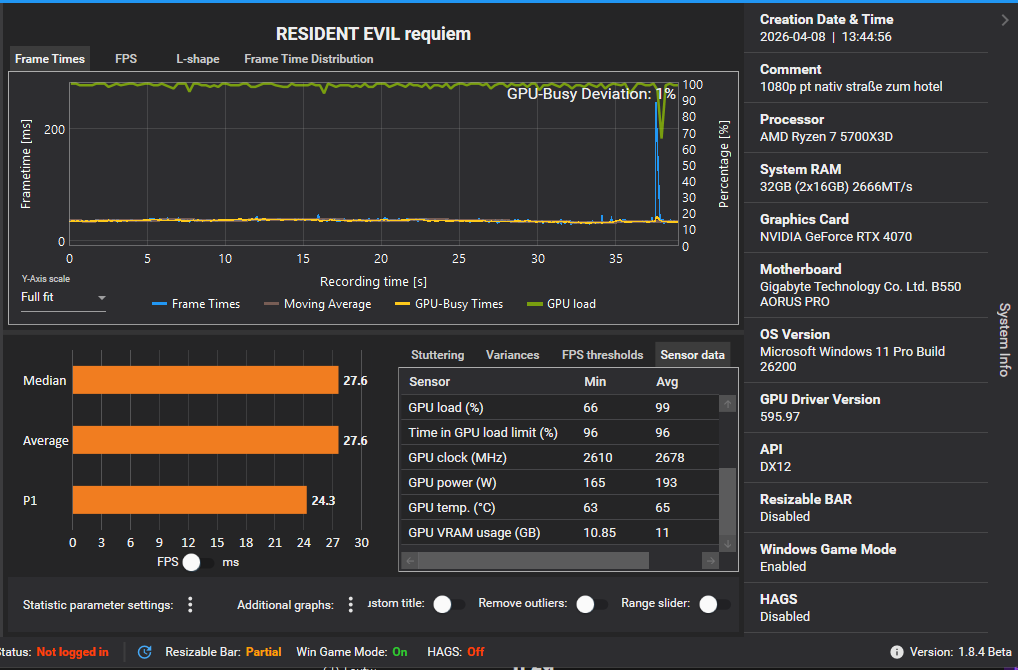Image resolution: width=1018 pixels, height=670 pixels.
Task: Open the Stuttering tab
Action: (438, 354)
